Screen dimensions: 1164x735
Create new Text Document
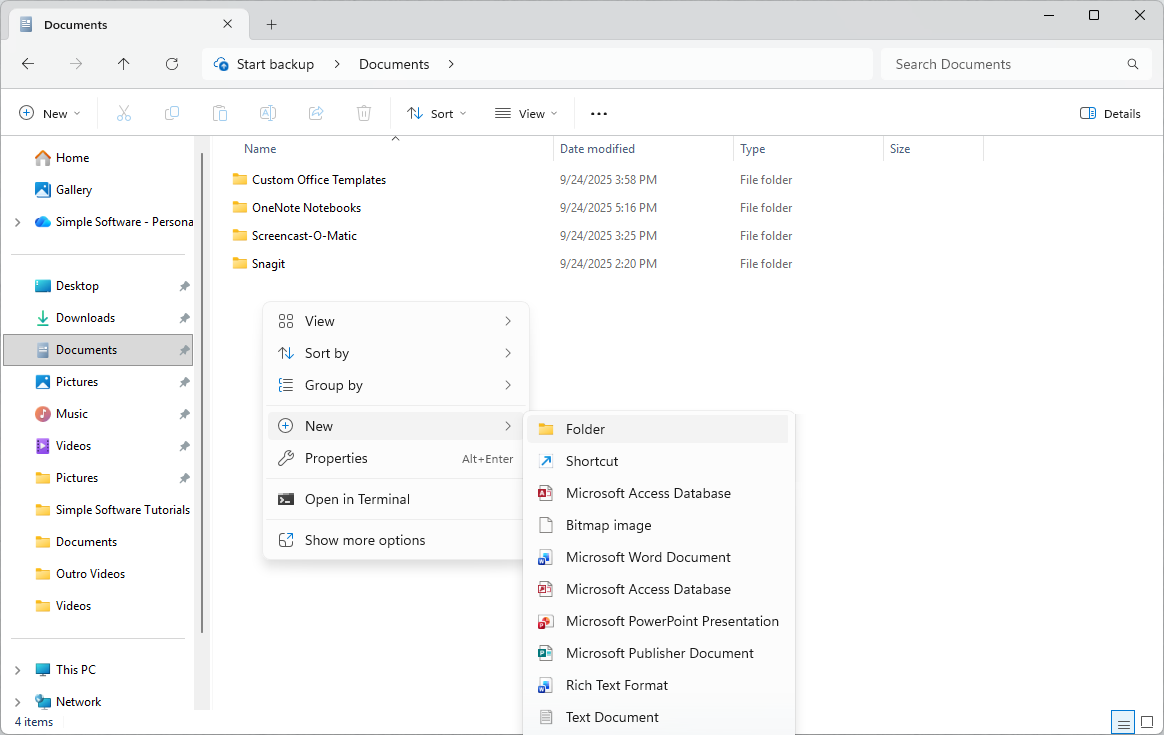point(658,717)
